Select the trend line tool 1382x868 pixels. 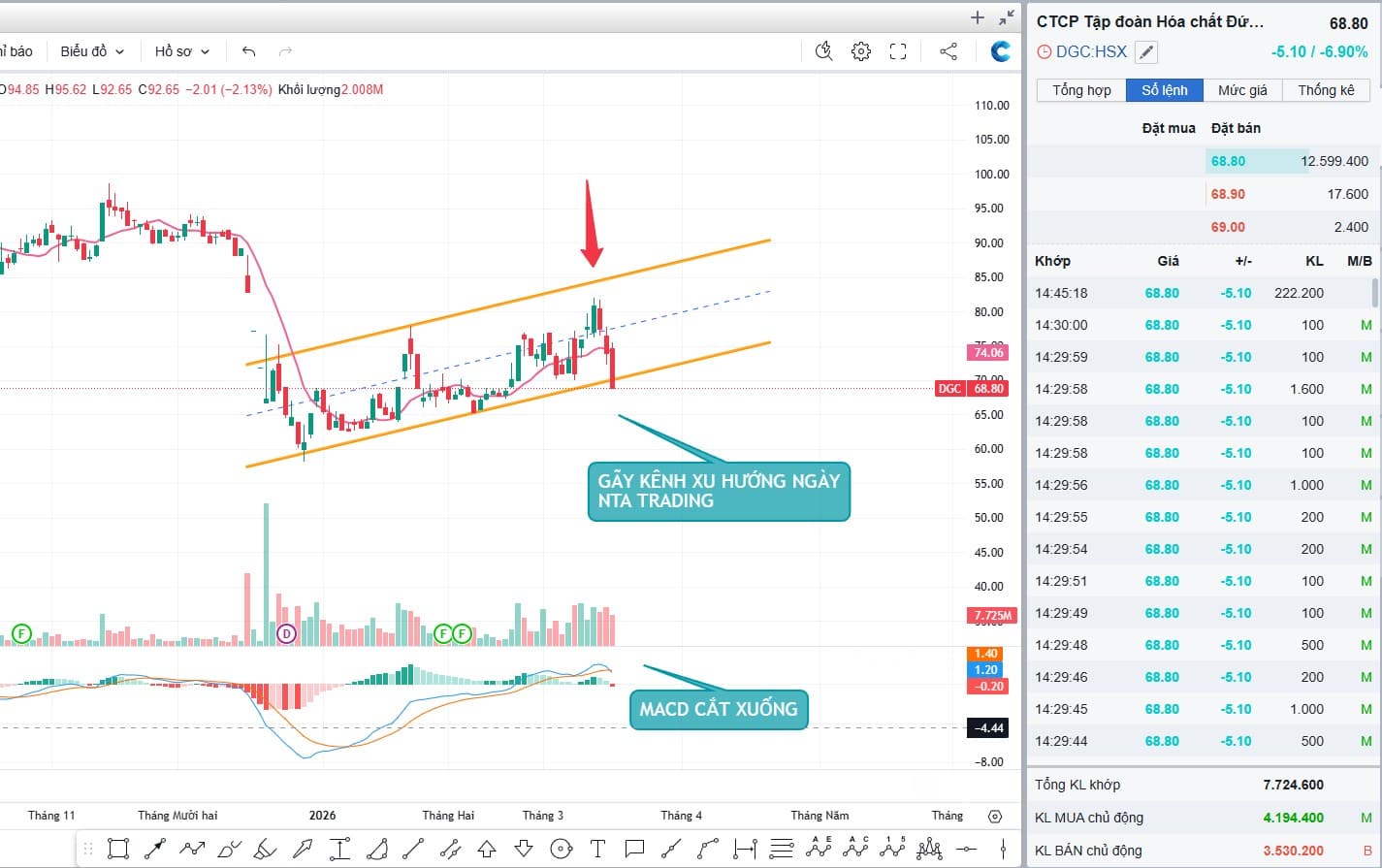tap(413, 850)
